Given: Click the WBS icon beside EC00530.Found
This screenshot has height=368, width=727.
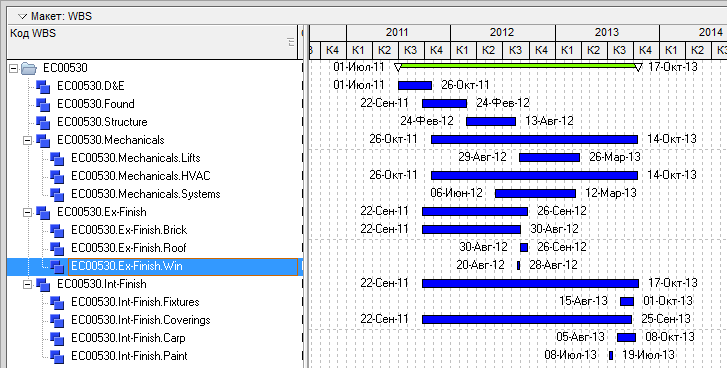Looking at the screenshot, I should point(43,105).
